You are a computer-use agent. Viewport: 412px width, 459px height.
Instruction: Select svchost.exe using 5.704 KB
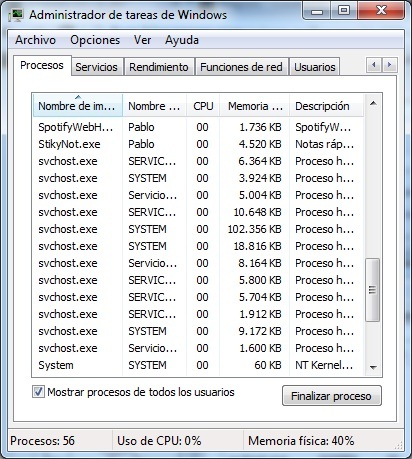(x=198, y=297)
